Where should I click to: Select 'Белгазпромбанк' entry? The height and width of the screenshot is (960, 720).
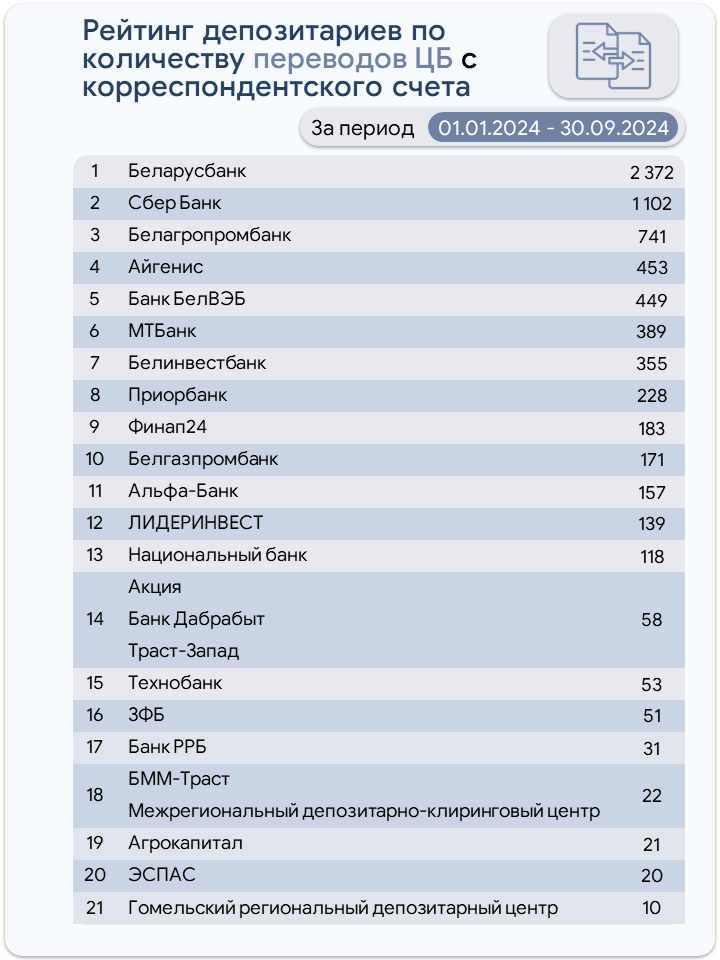click(x=203, y=459)
